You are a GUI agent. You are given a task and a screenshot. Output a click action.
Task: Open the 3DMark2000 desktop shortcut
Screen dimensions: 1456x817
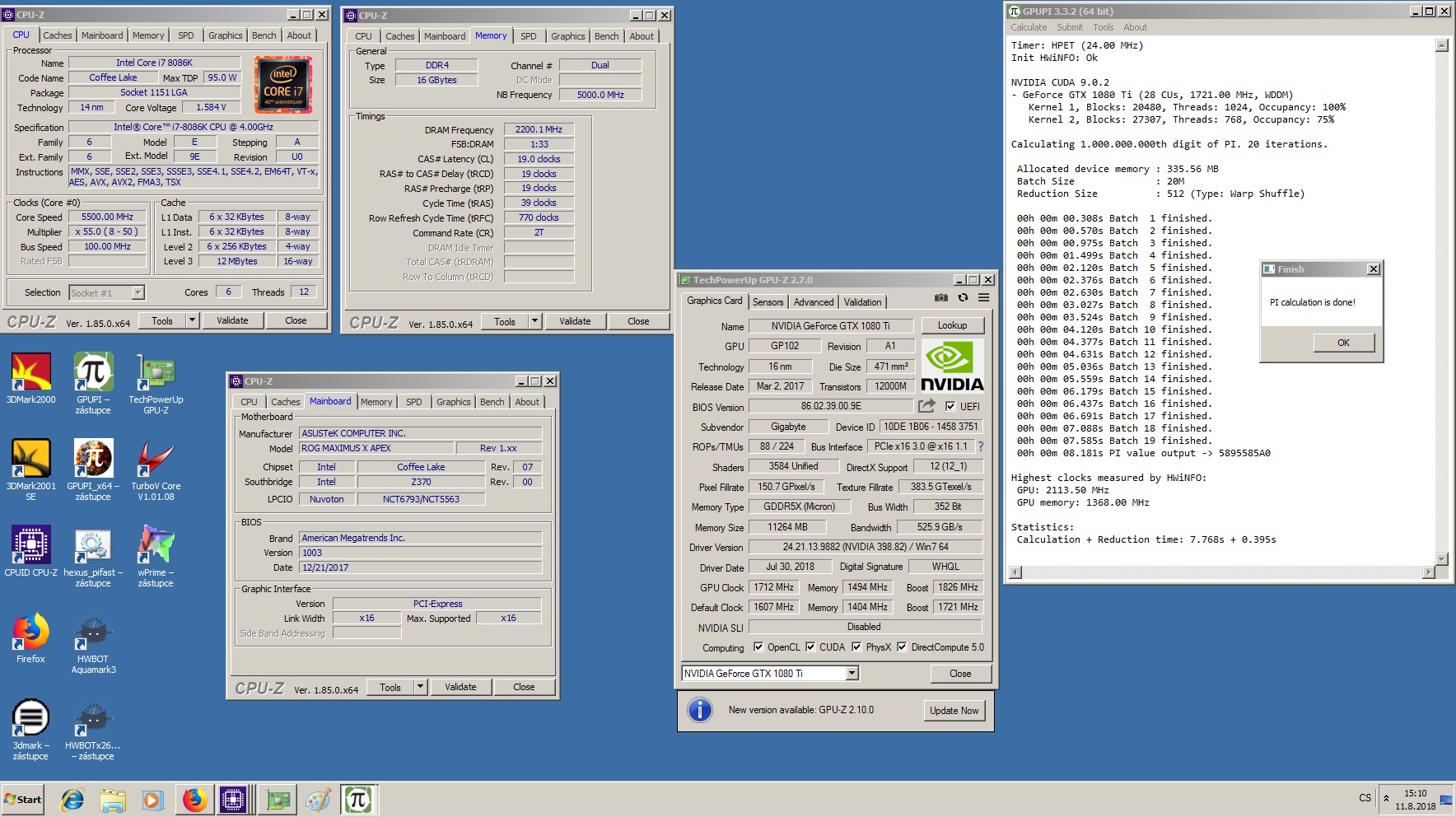coord(31,378)
